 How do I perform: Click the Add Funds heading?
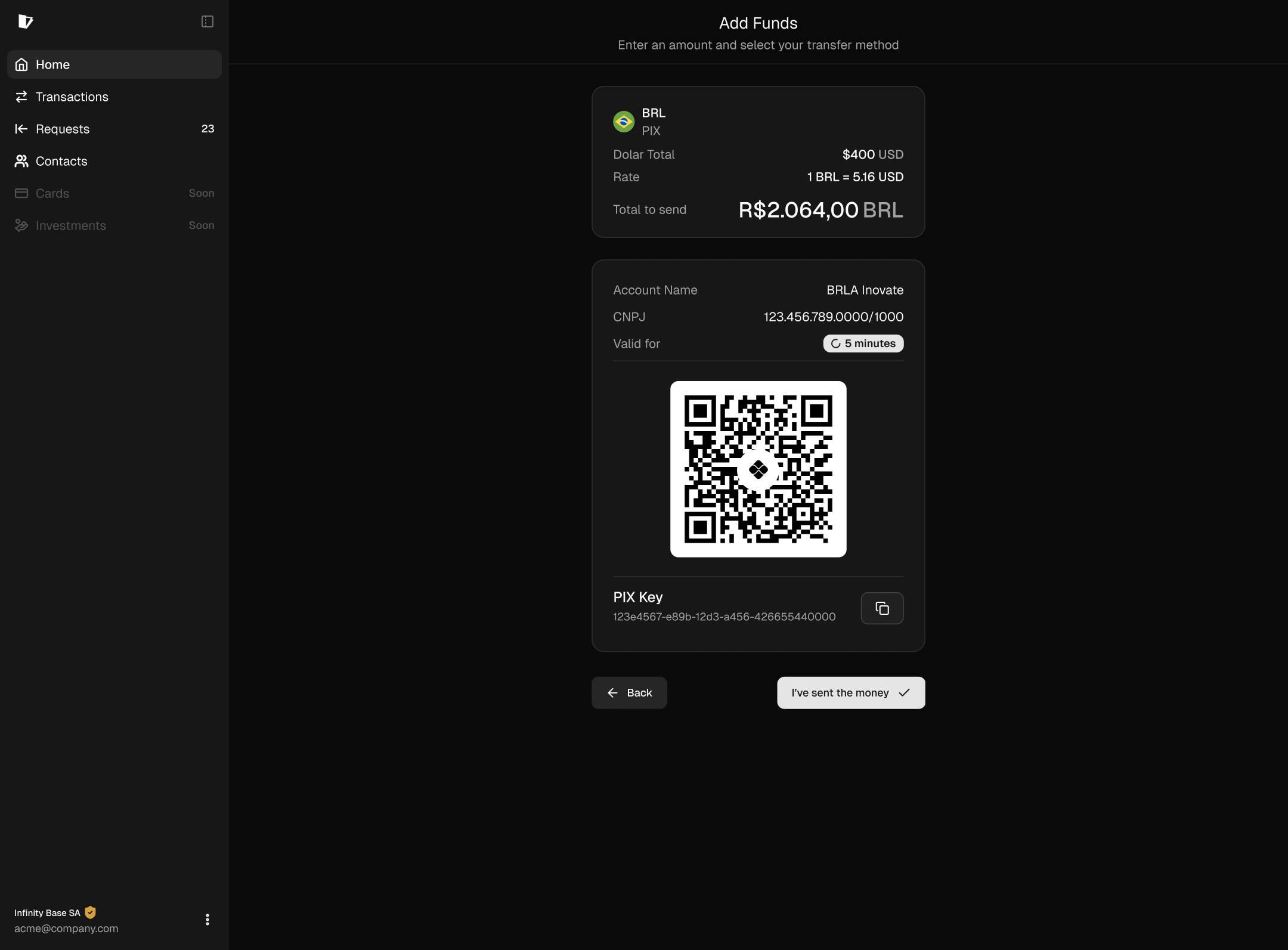[x=758, y=23]
